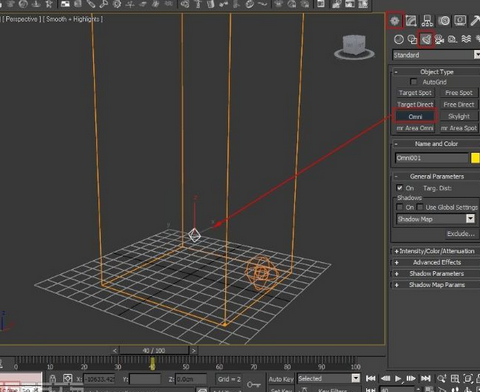Expand the Shadow Map Params rollout

436,285
